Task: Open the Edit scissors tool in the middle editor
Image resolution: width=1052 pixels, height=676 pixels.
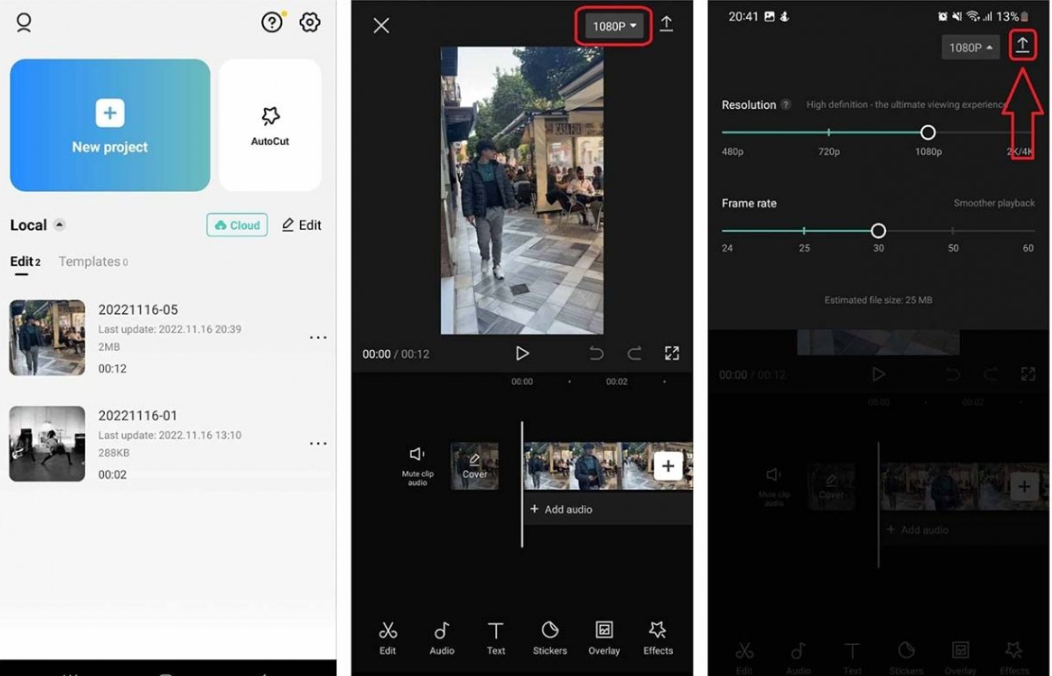Action: point(388,638)
